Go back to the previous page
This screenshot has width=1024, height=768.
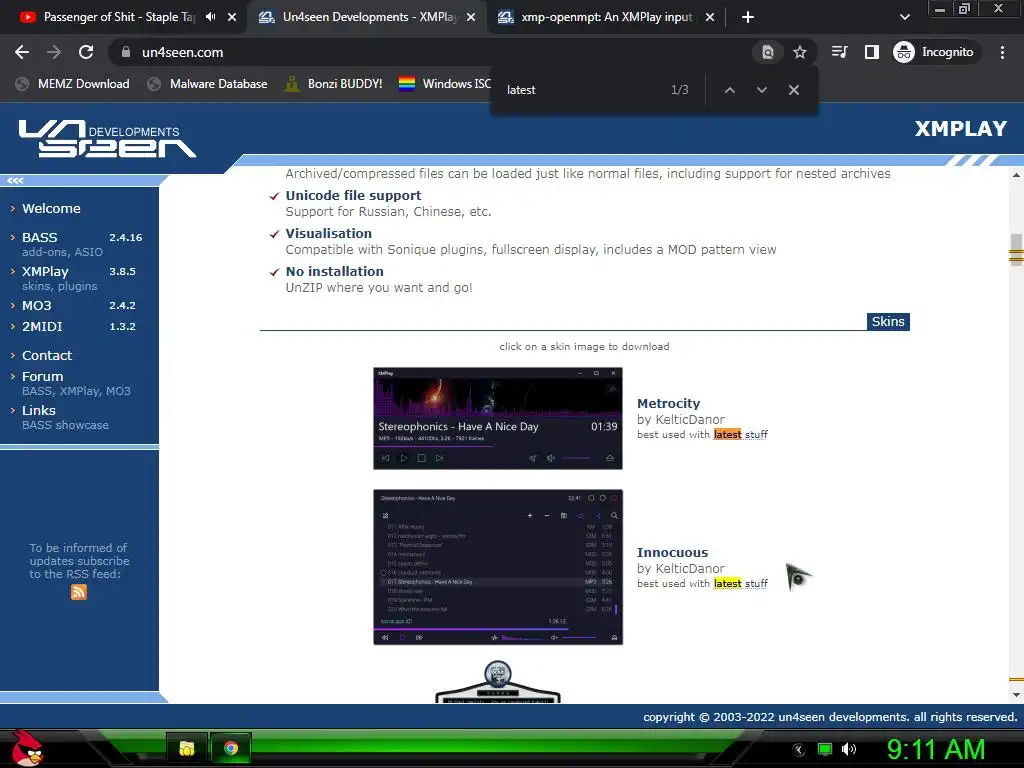coord(22,52)
